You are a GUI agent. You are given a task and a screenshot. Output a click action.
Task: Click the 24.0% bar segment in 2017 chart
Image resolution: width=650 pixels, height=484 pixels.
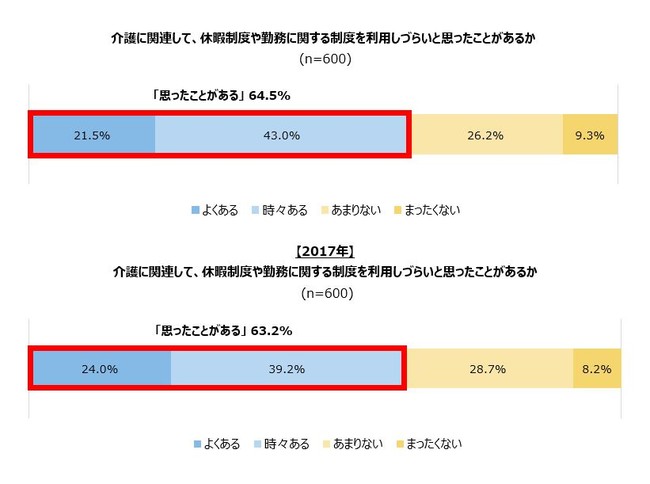click(x=102, y=369)
